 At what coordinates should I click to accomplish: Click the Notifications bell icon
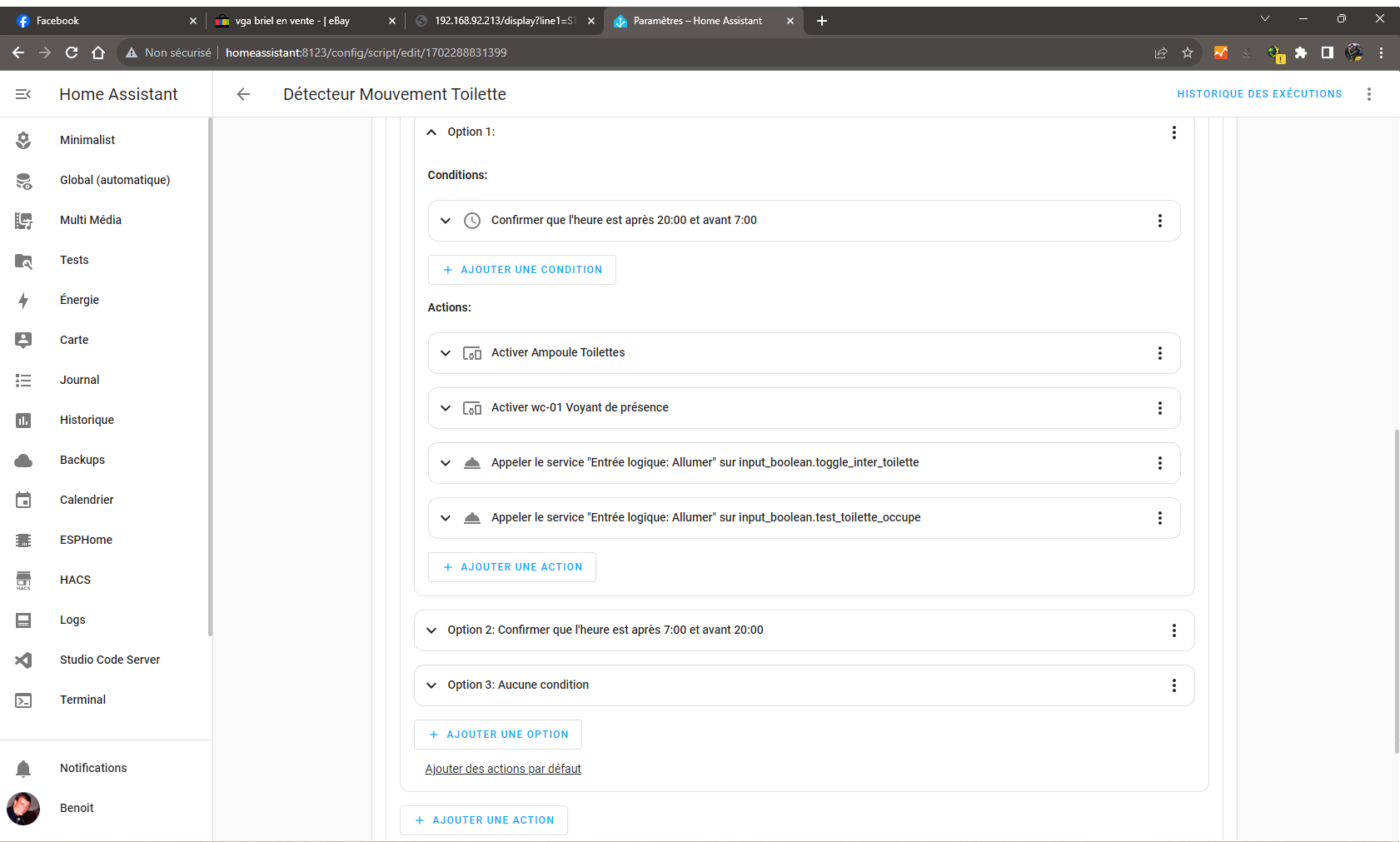23,769
